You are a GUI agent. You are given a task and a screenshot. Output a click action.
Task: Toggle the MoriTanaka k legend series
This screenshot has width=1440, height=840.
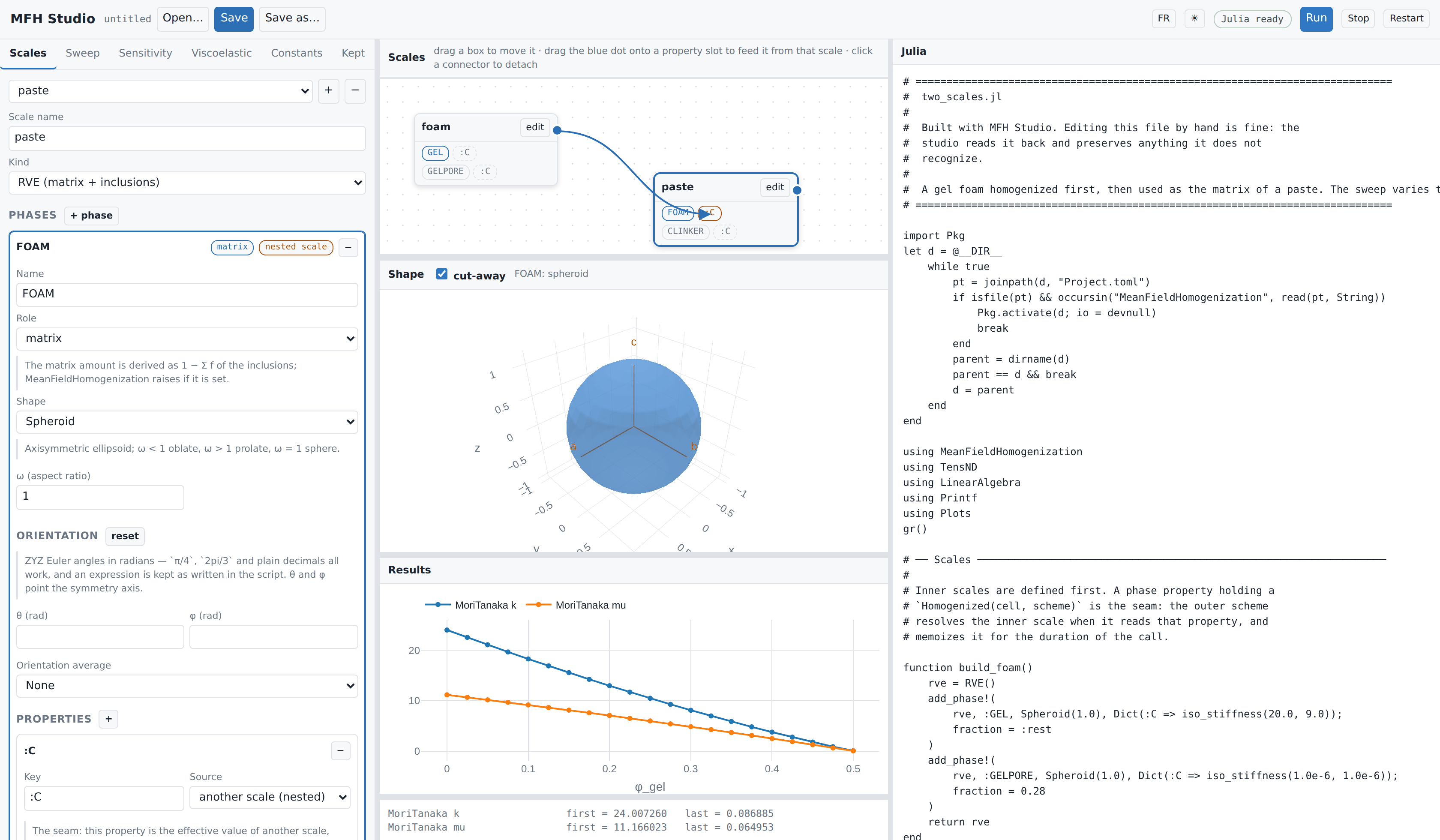coord(471,605)
